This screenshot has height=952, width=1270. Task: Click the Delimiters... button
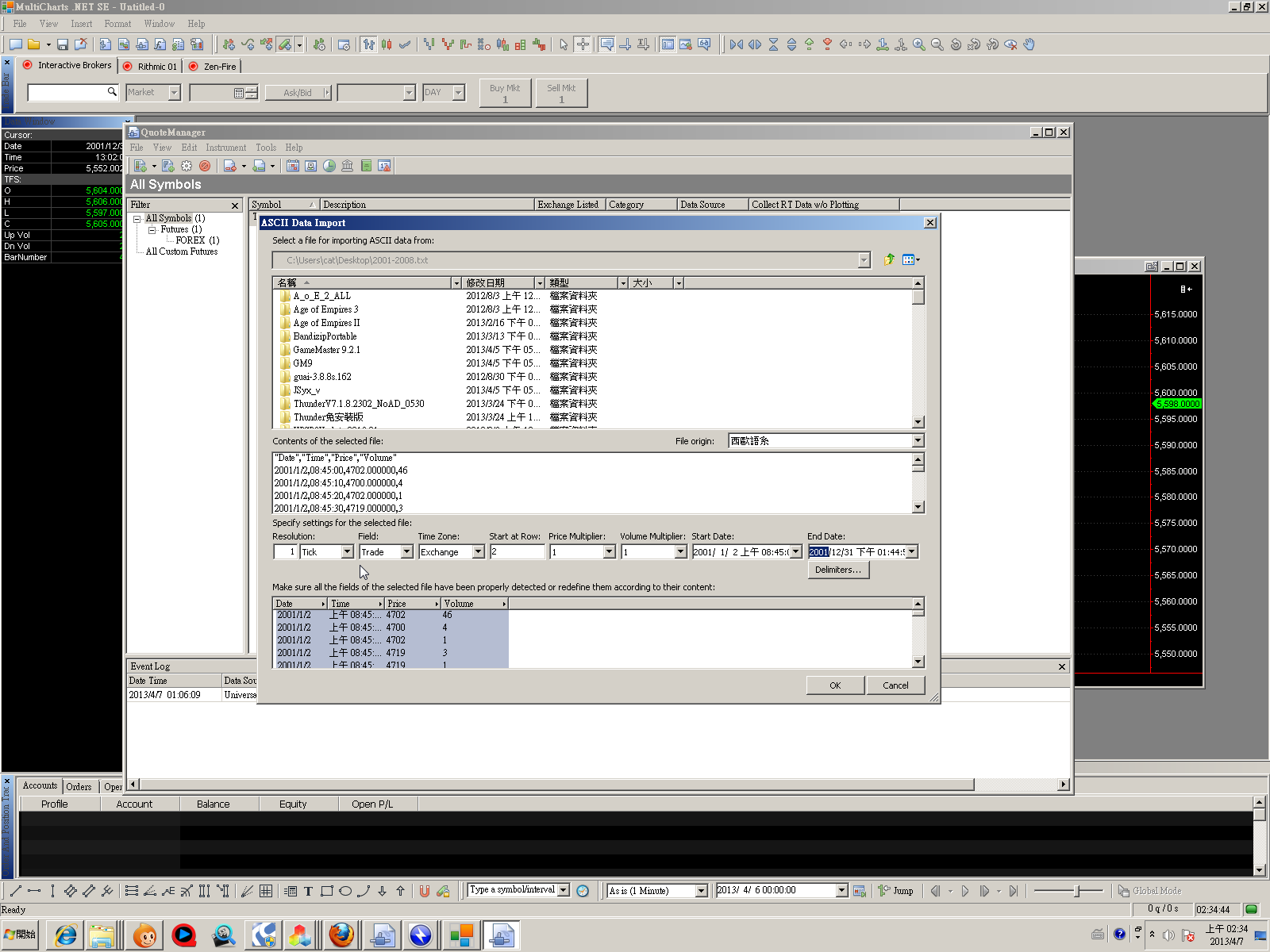[838, 570]
